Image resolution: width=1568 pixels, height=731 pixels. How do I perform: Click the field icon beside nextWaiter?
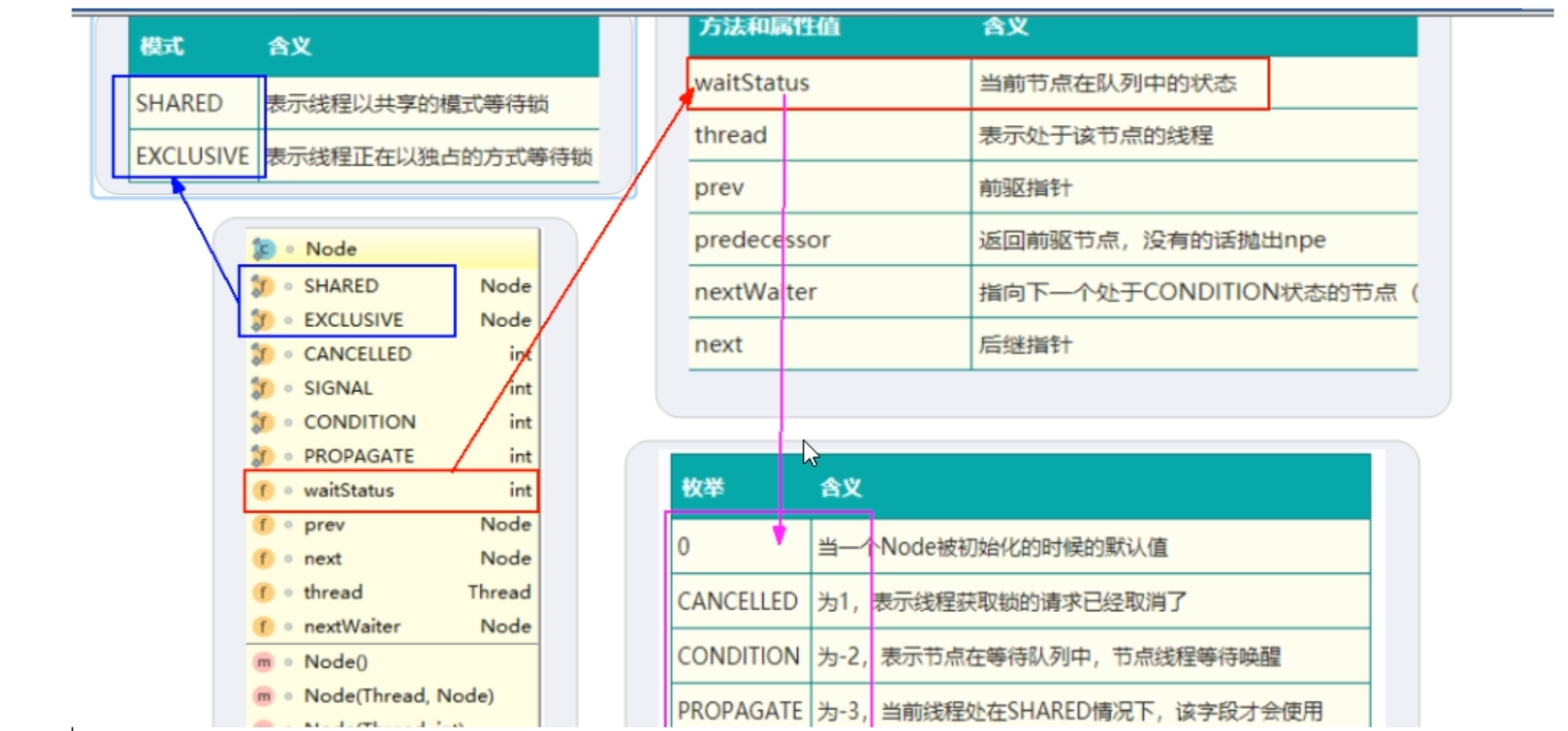point(263,626)
